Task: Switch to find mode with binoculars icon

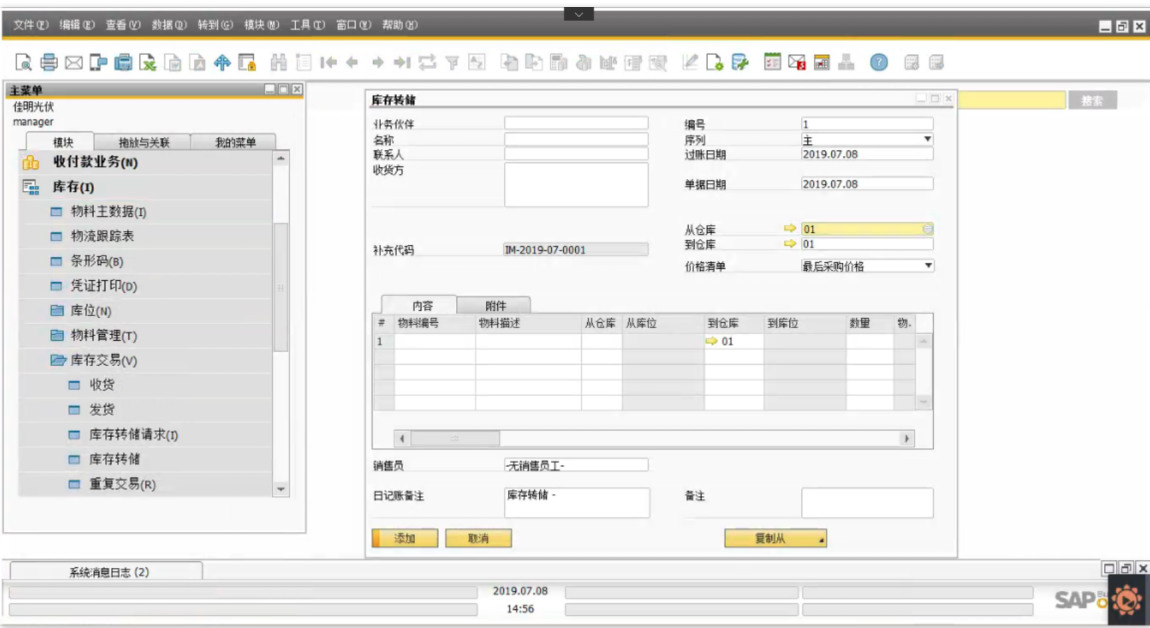Action: point(279,63)
